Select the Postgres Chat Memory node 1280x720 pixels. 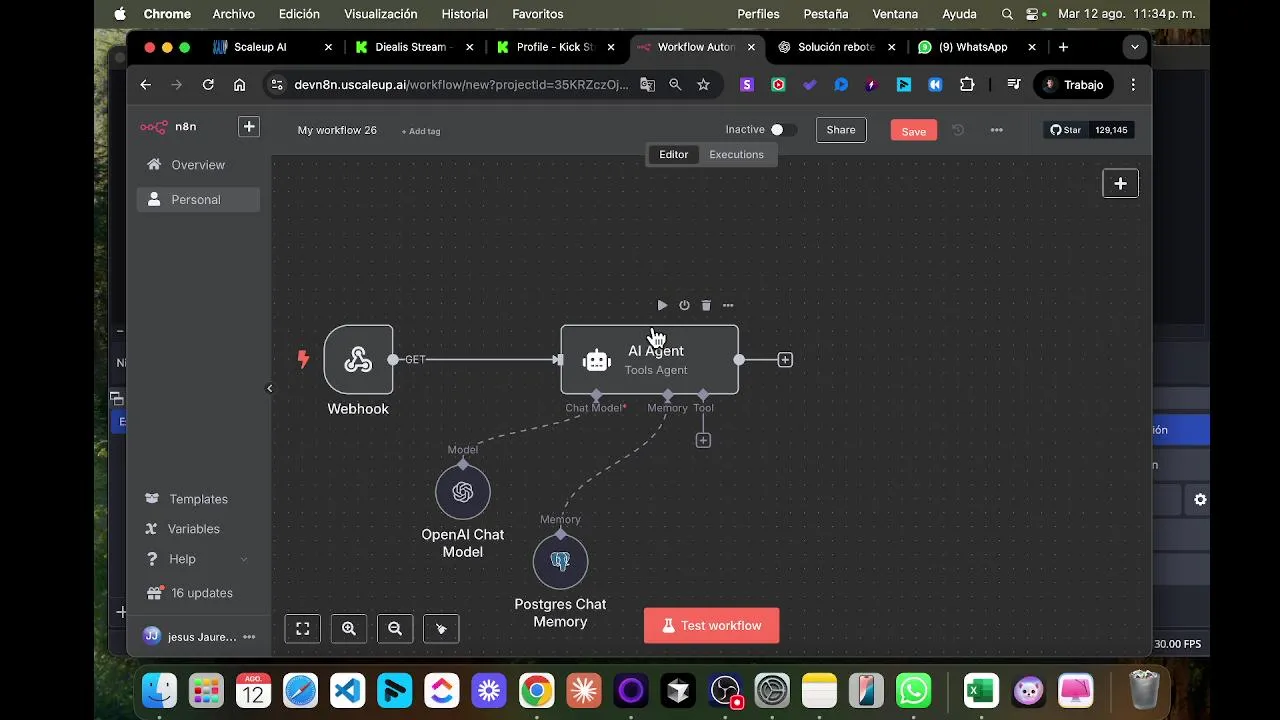[x=560, y=562]
